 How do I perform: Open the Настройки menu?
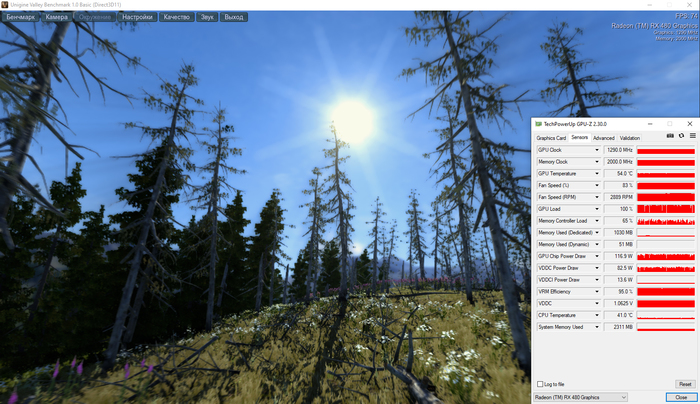coord(137,17)
